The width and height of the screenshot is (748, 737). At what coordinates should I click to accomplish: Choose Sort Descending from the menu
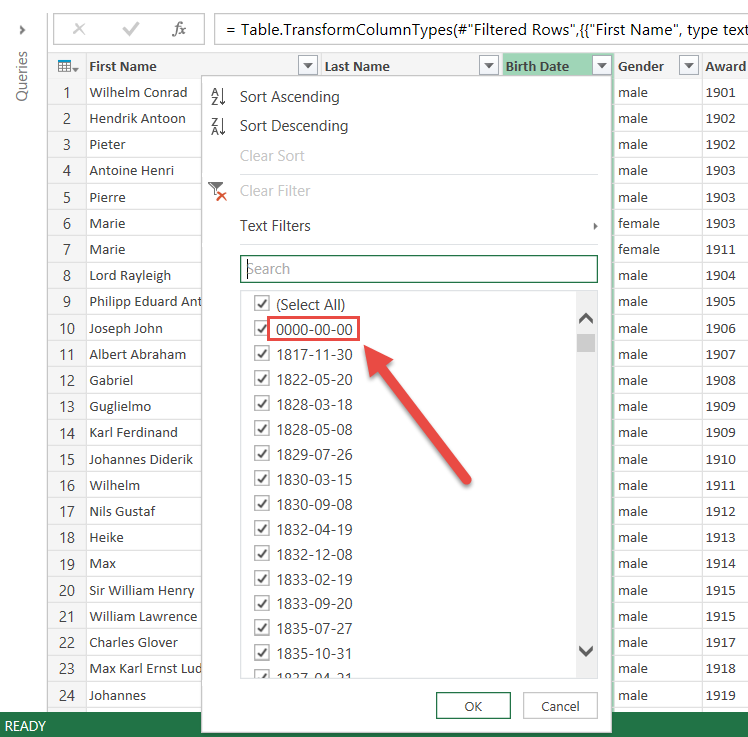point(294,126)
